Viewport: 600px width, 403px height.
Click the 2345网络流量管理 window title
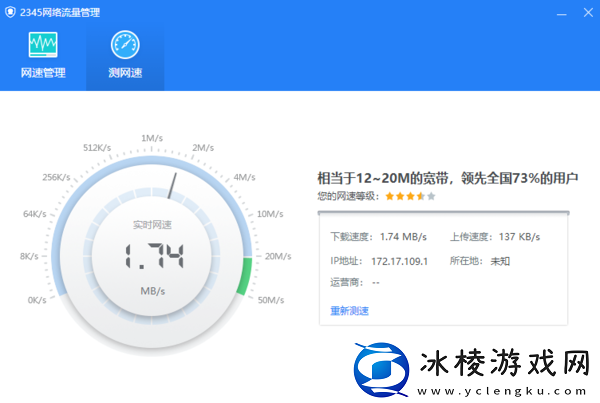[60, 13]
